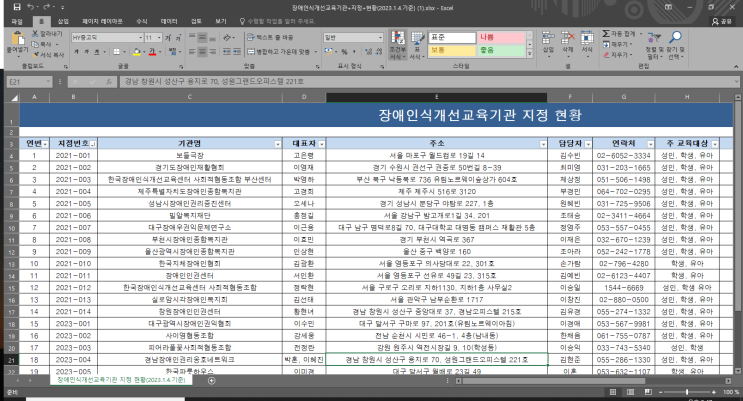743x401 pixels.
Task: Apply the 보통 (Neutral) cell style
Action: click(x=452, y=50)
